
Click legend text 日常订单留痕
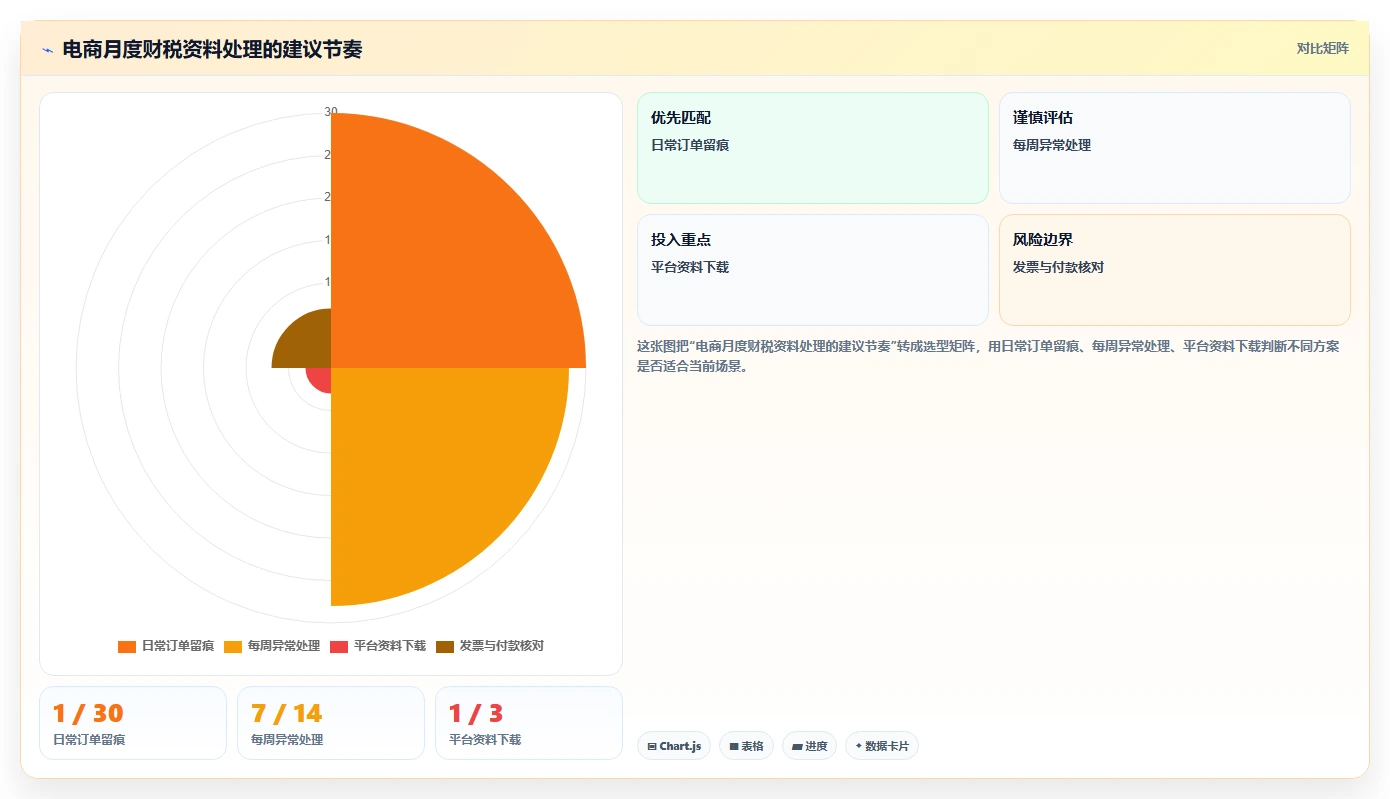pos(178,646)
